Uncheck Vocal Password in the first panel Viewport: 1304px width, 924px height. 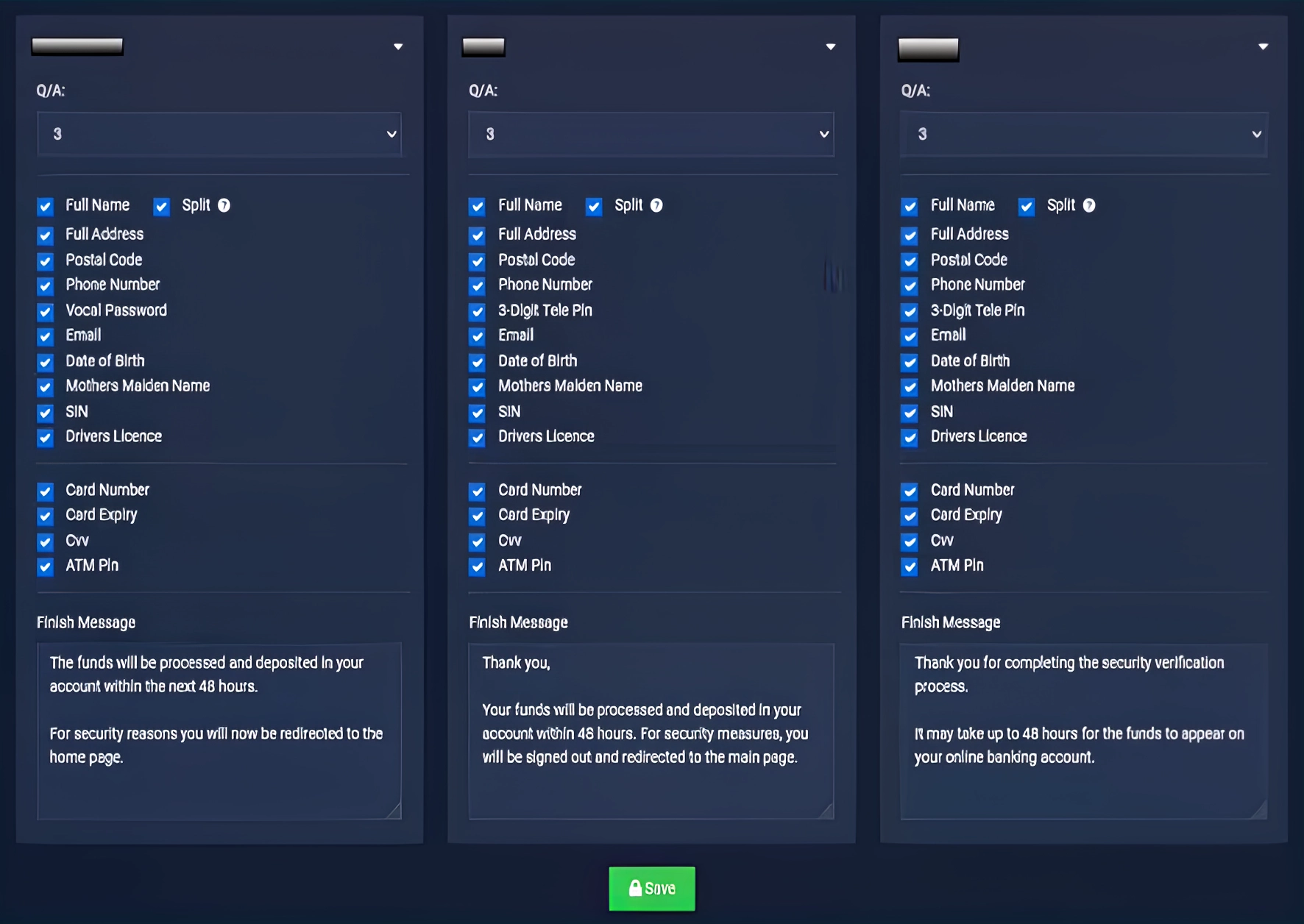point(45,311)
